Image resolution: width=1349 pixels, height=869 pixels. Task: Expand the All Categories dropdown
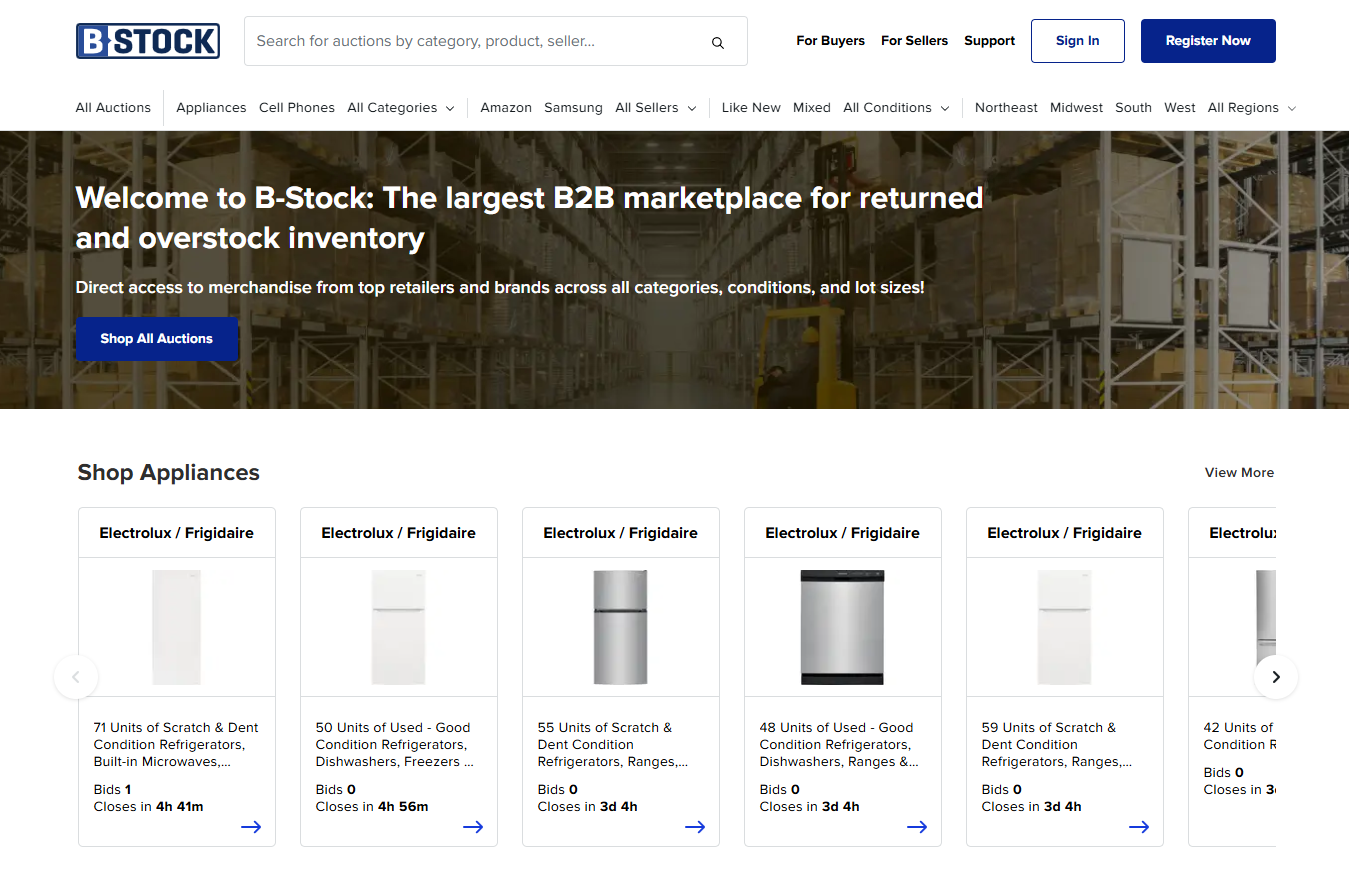coord(401,108)
